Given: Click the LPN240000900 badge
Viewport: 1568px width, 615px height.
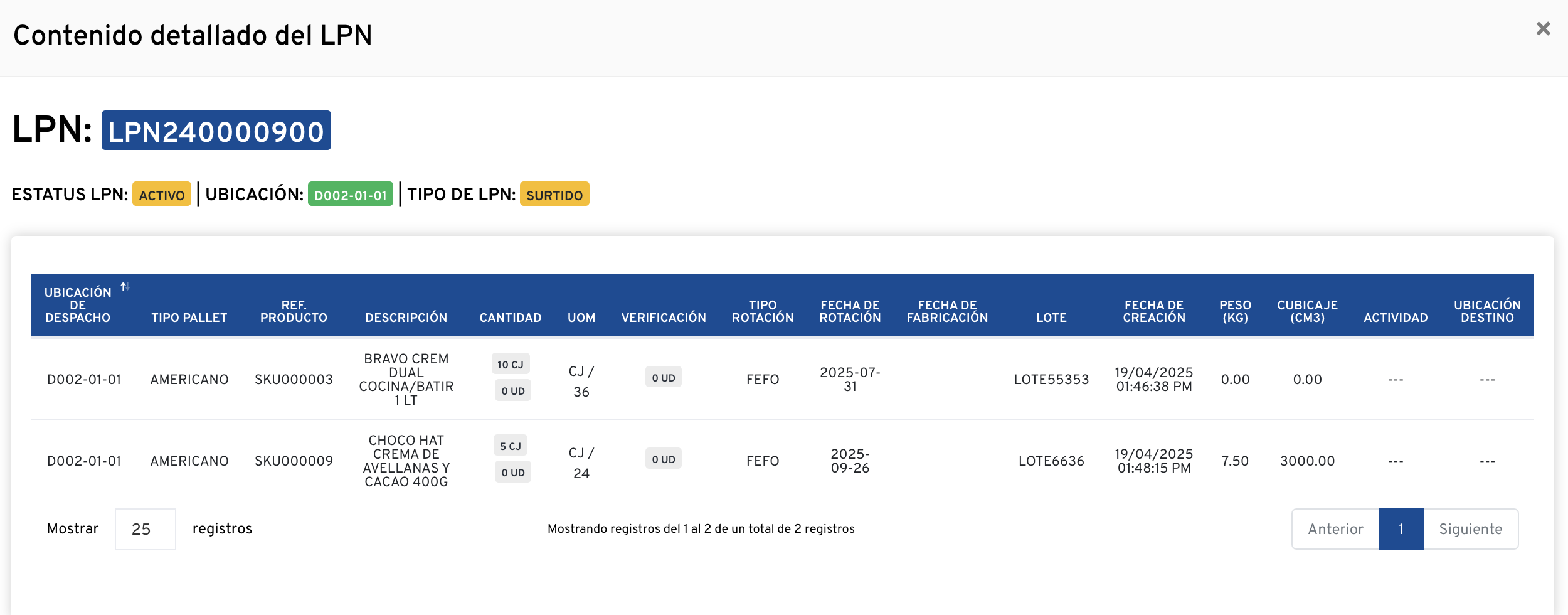Looking at the screenshot, I should (x=216, y=131).
